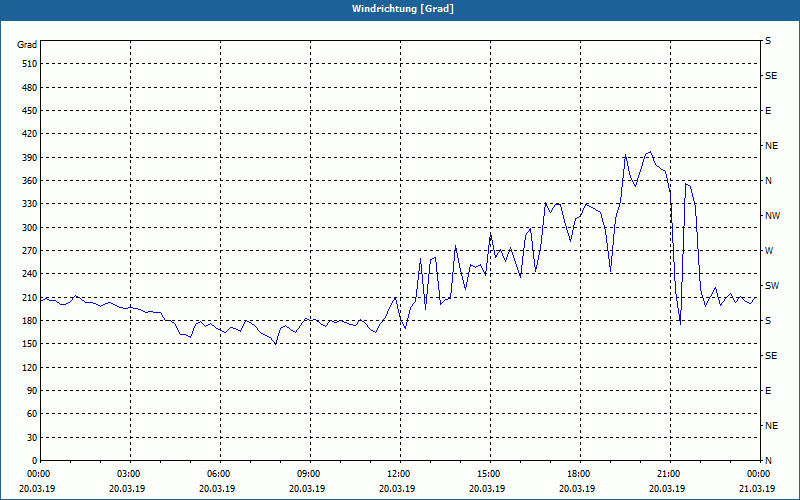800x500 pixels.
Task: Click the y-axis value "180"
Action: [x=30, y=320]
